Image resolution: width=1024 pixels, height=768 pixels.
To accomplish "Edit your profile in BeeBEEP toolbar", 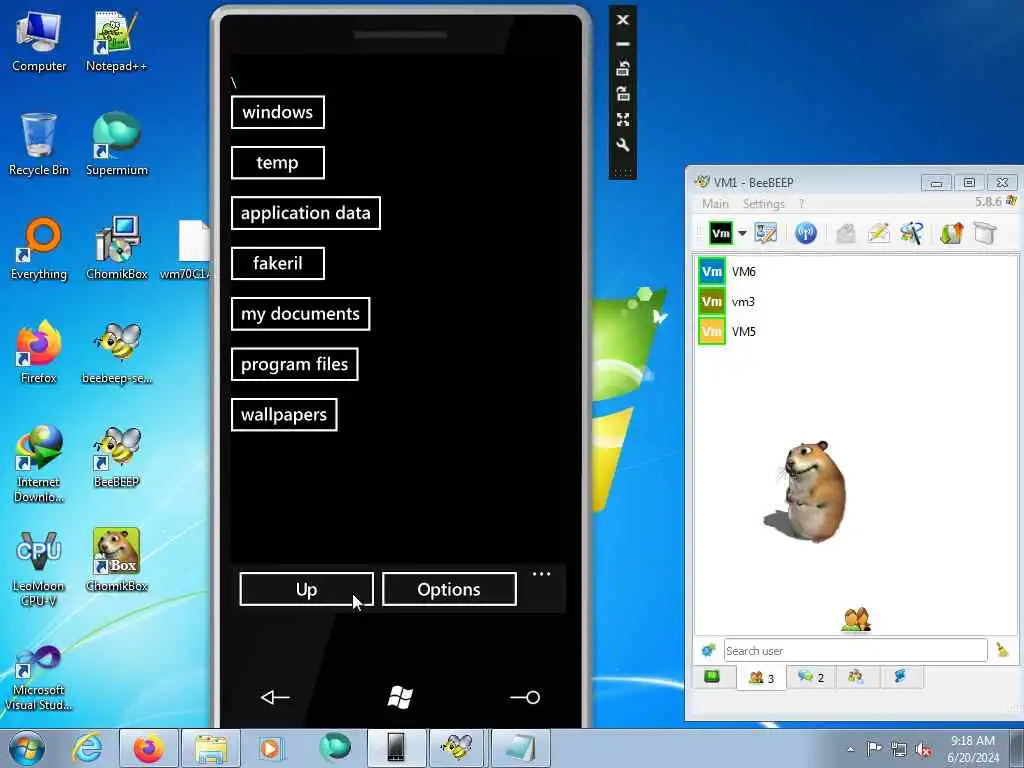I will (765, 233).
